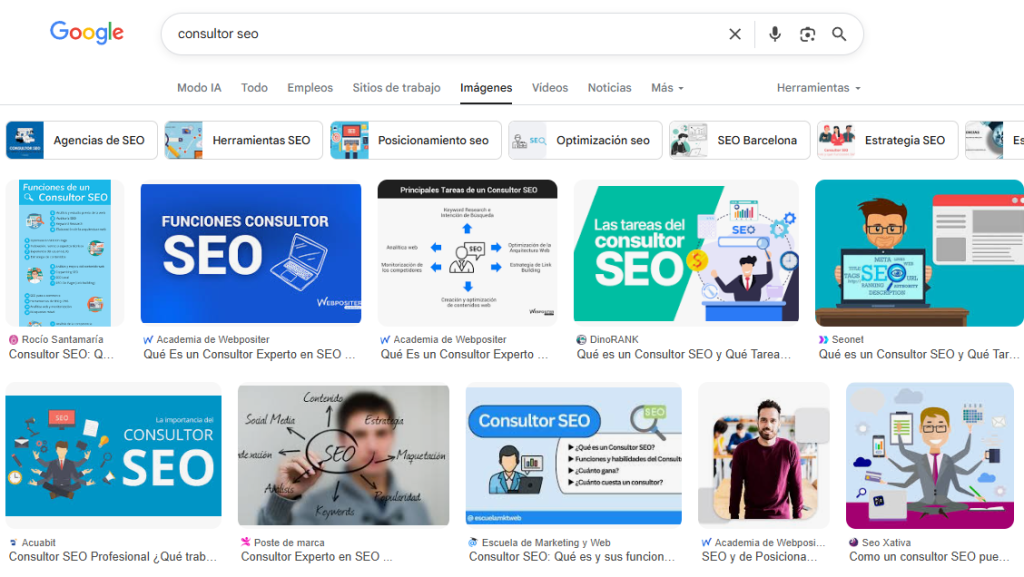
Task: Select the Posicionamiento seo chip
Action: click(x=415, y=140)
